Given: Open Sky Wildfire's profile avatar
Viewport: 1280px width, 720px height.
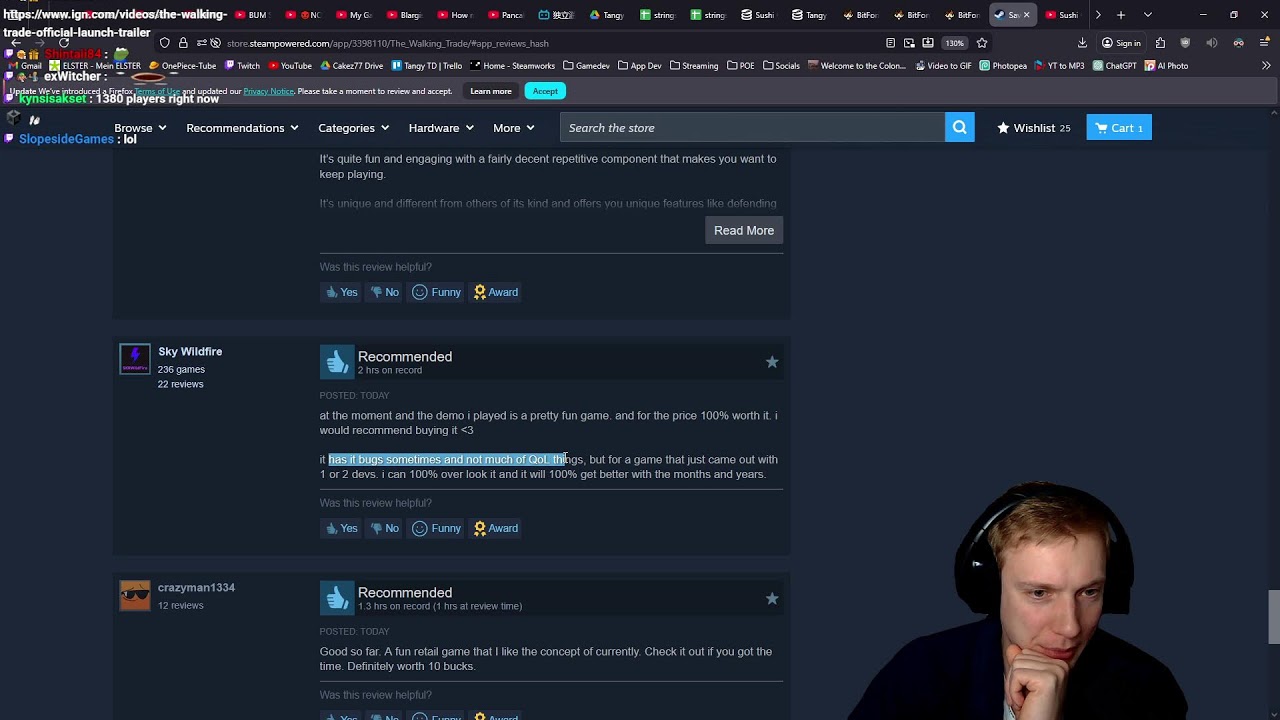Looking at the screenshot, I should pyautogui.click(x=135, y=359).
